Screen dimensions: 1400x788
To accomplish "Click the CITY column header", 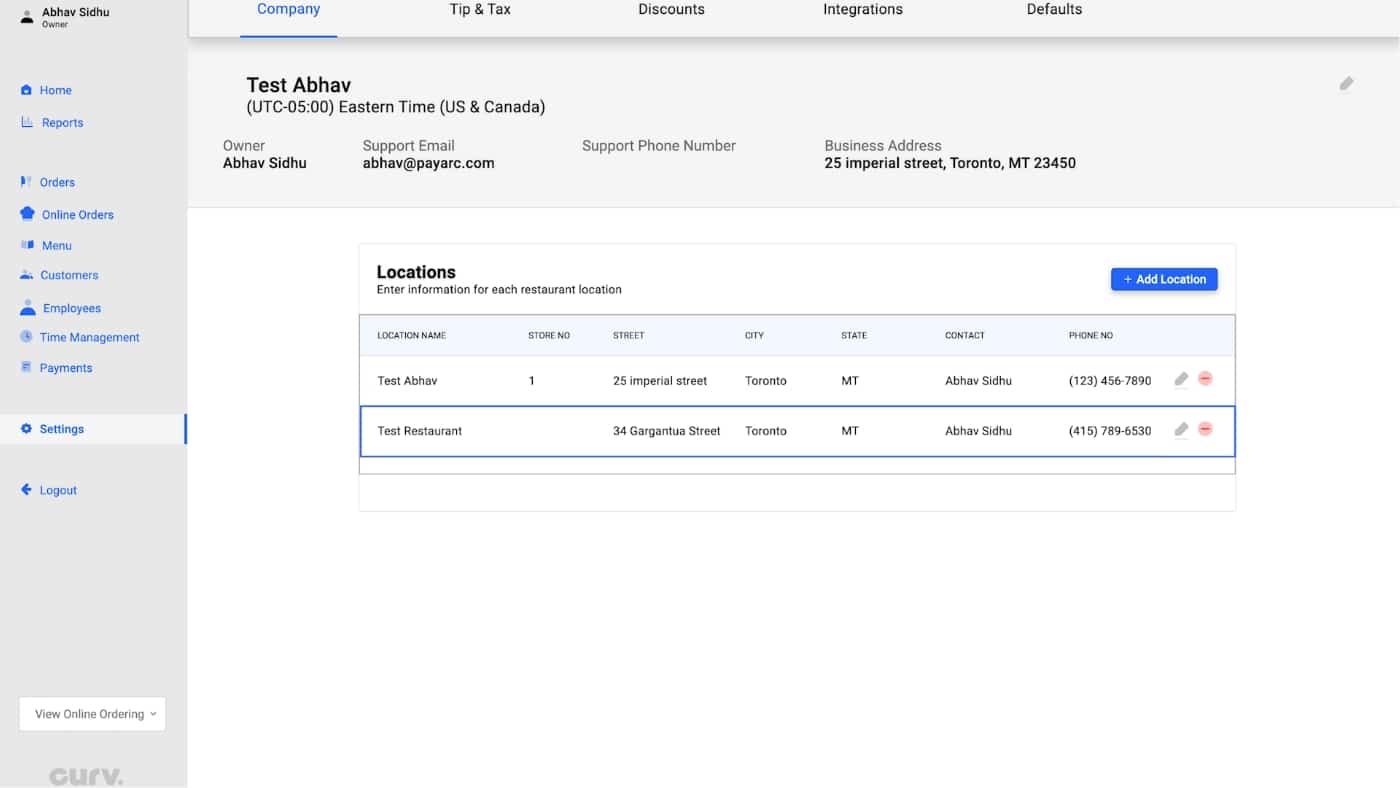I will 754,335.
